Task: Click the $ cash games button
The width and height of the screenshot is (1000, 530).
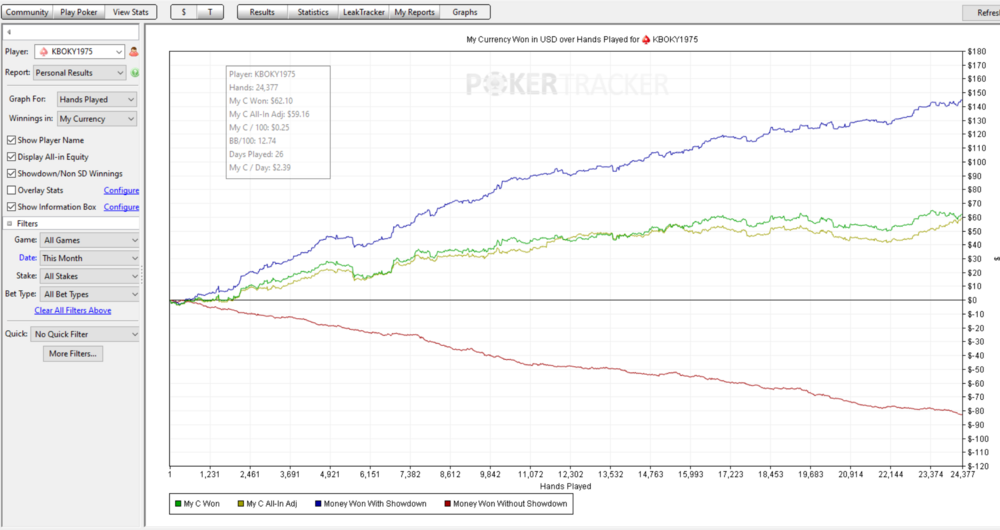Action: point(183,12)
